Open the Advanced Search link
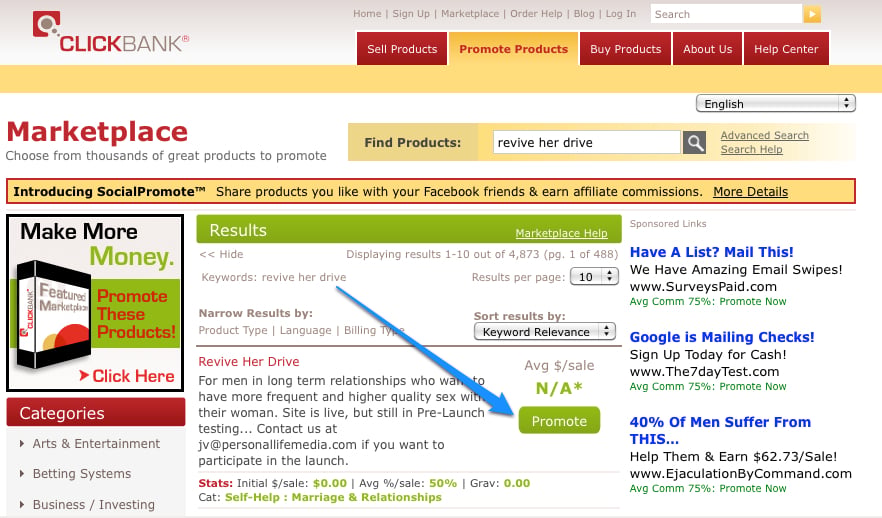Image resolution: width=882 pixels, height=518 pixels. [764, 136]
